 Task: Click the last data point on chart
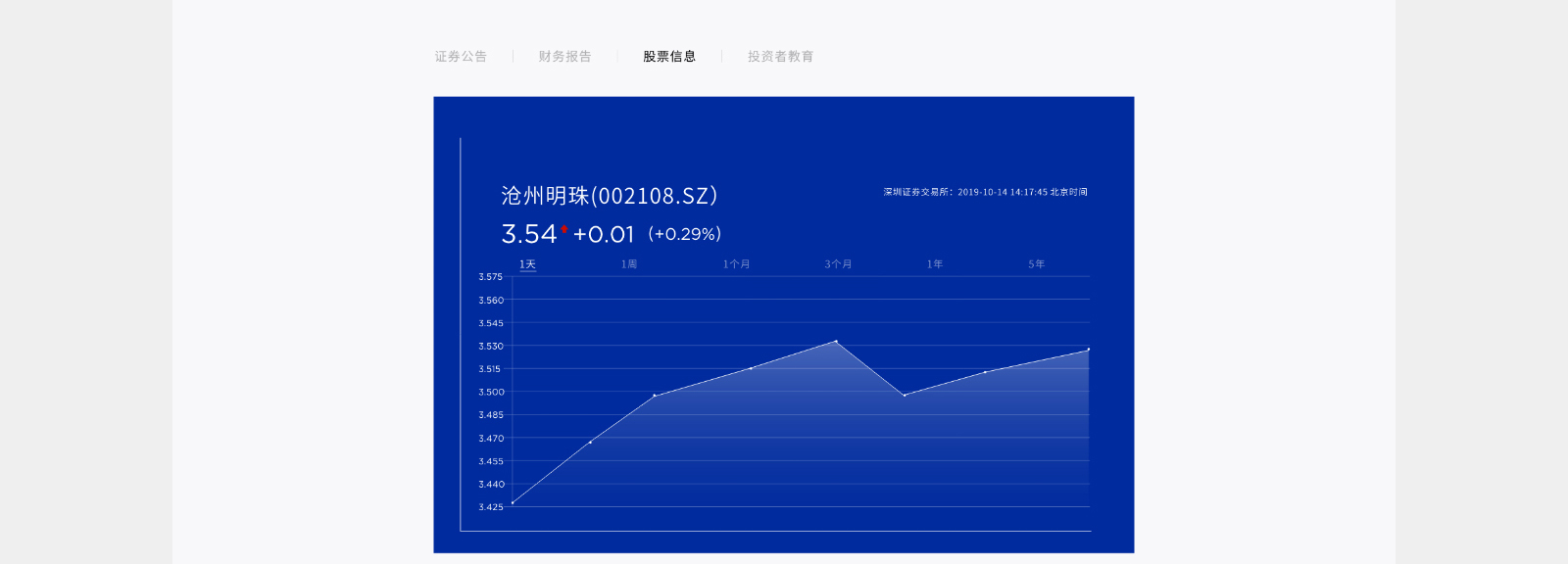coord(1088,350)
